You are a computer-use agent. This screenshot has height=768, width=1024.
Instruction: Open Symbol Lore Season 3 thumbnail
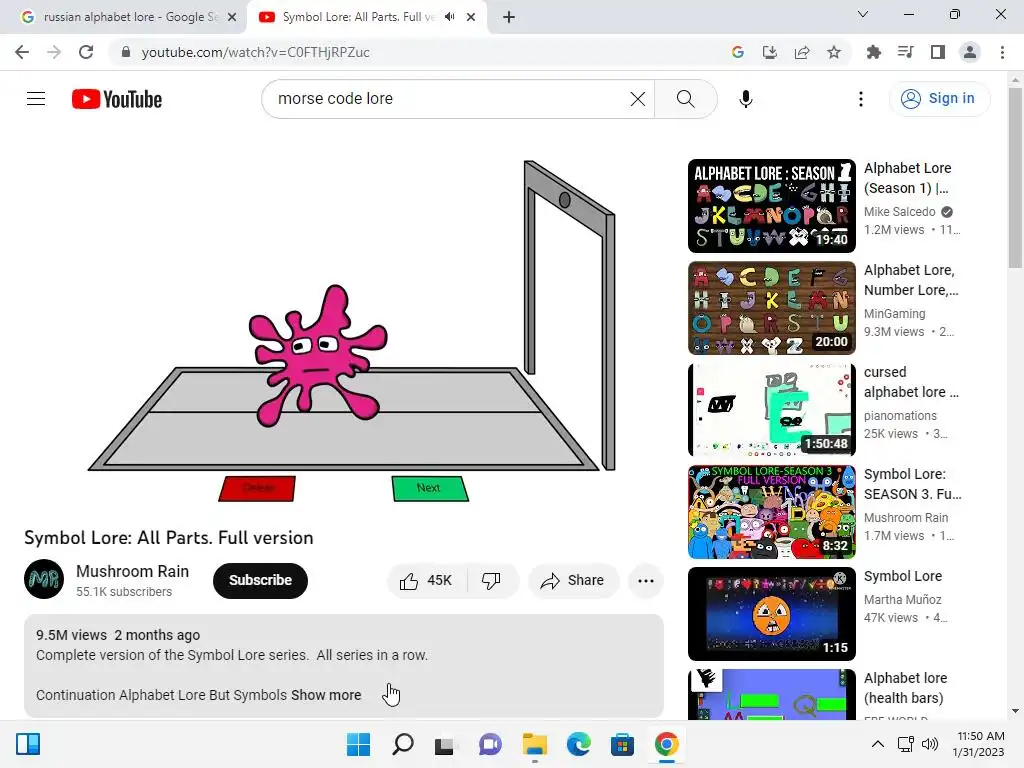pyautogui.click(x=771, y=511)
